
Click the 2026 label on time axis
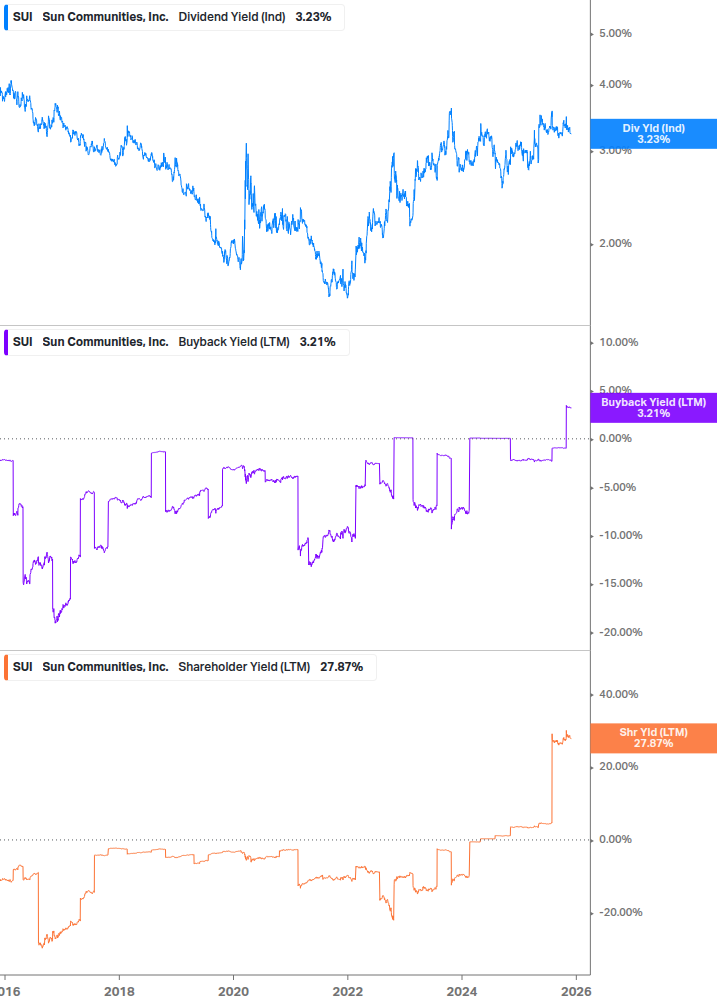(576, 992)
